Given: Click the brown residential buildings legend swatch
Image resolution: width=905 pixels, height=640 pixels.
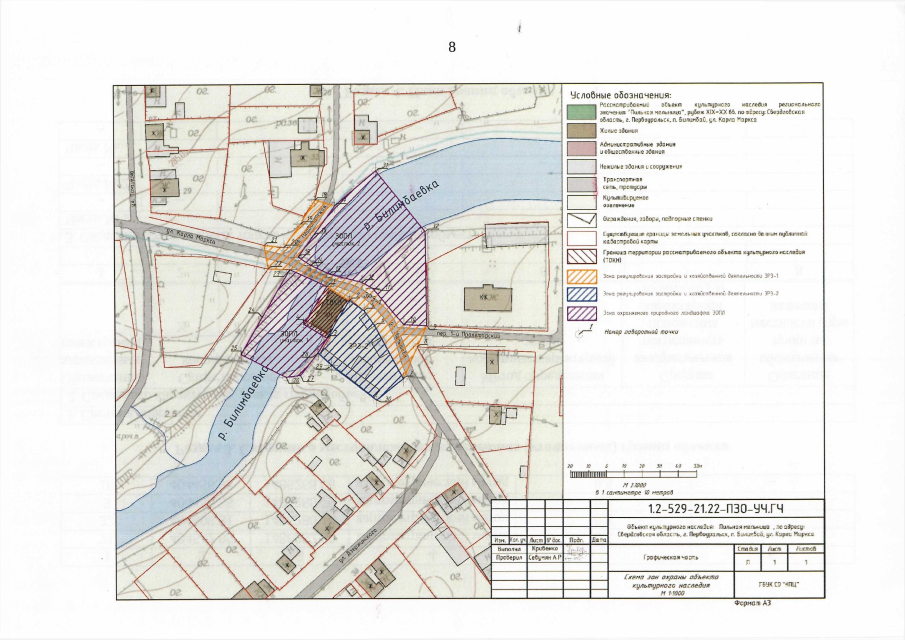Looking at the screenshot, I should [x=581, y=129].
